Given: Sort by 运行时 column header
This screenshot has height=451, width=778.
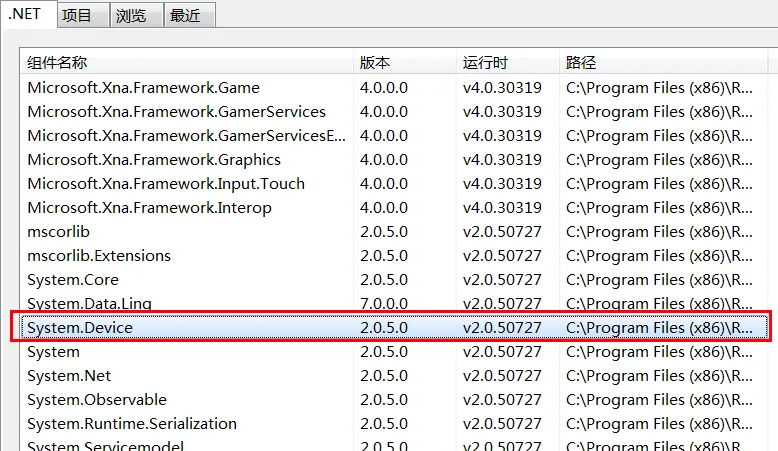Looking at the screenshot, I should click(x=508, y=63).
